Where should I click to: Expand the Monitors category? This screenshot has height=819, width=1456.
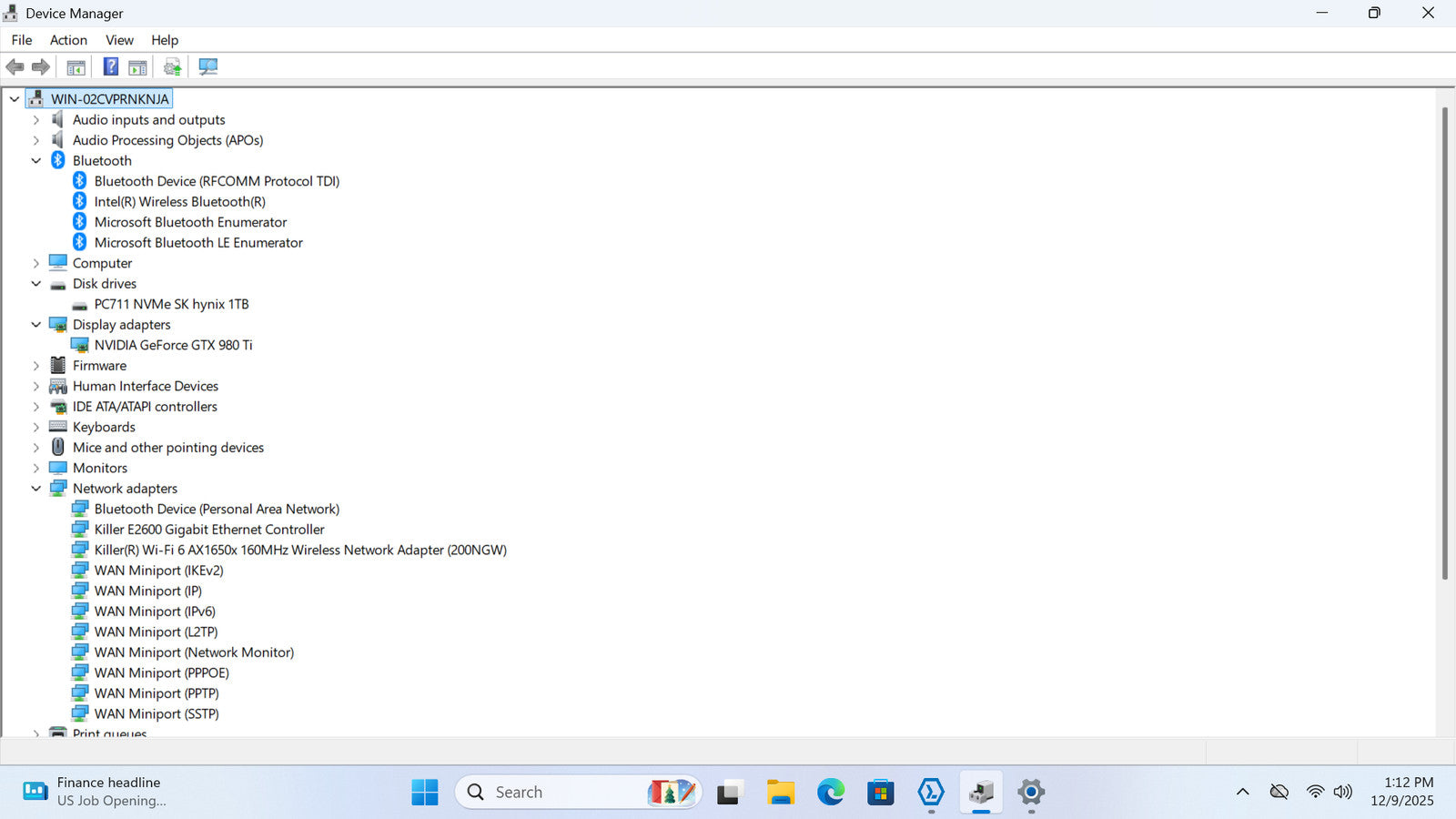(x=36, y=468)
